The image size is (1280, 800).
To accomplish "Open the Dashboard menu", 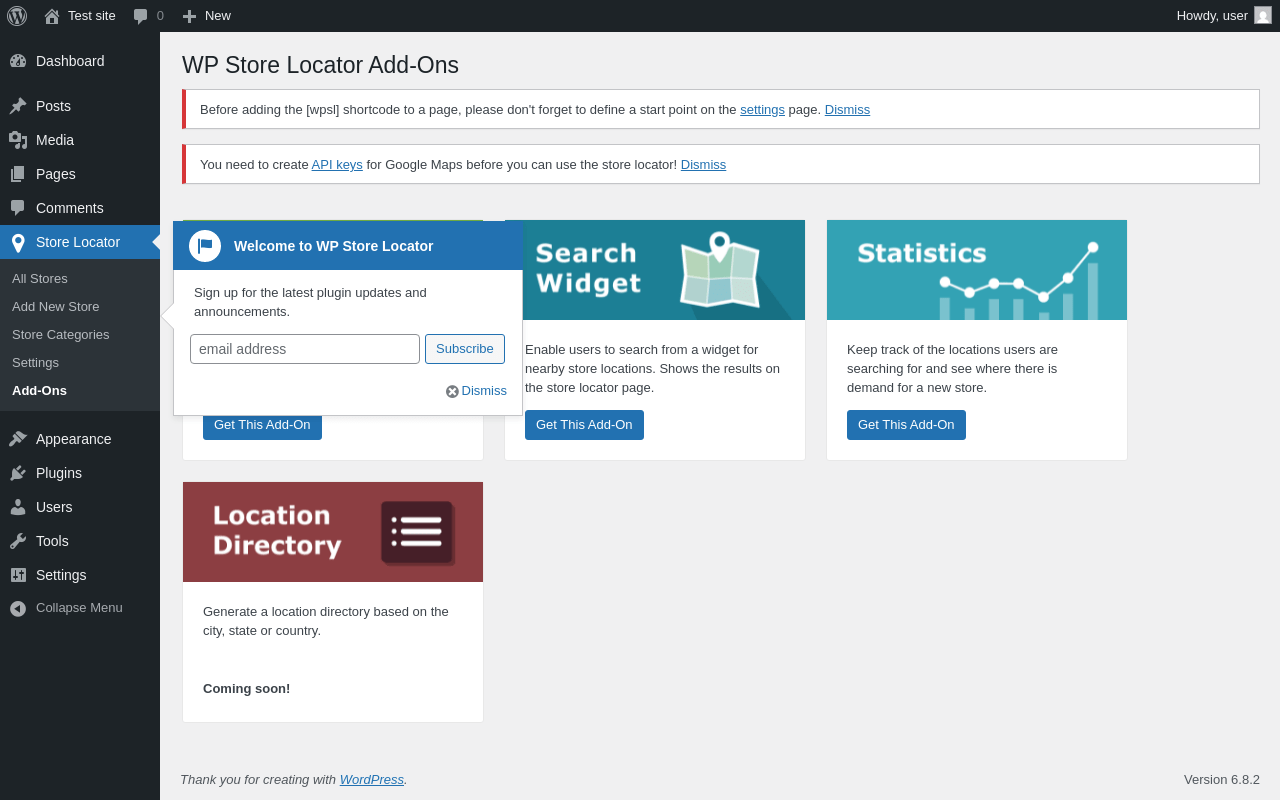I will (70, 61).
